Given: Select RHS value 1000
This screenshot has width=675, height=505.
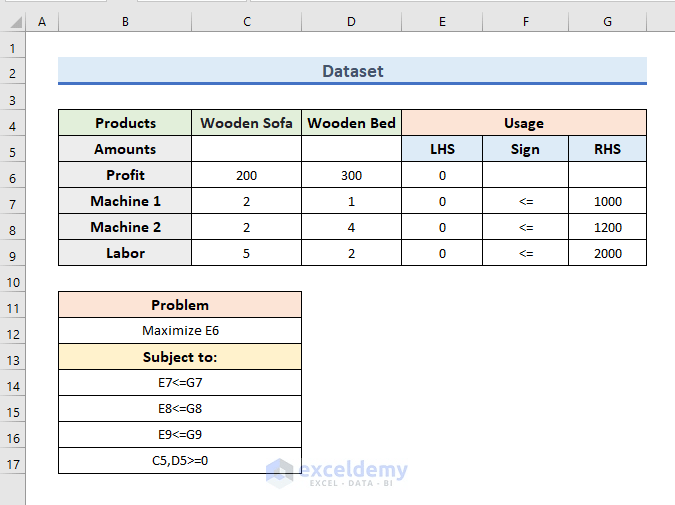Looking at the screenshot, I should coord(607,201).
